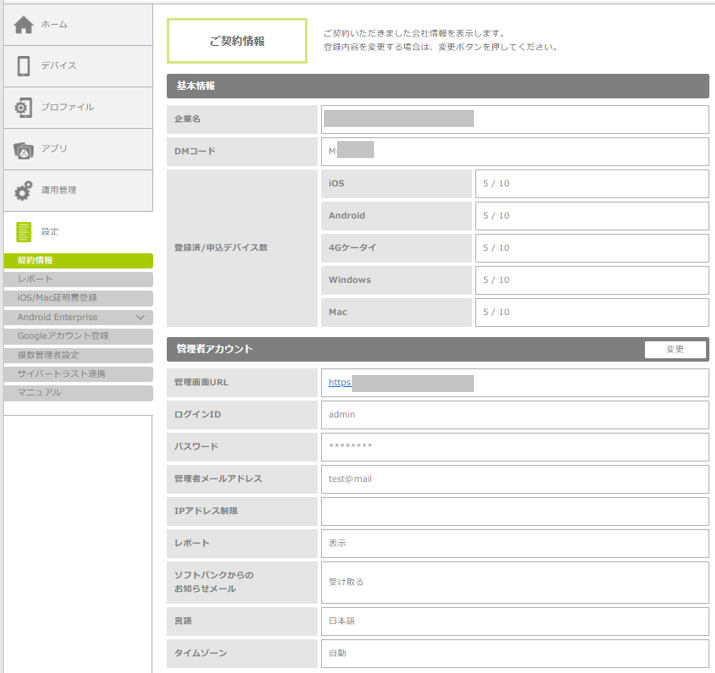Image resolution: width=715 pixels, height=673 pixels.
Task: Click the Device smartphone icon
Action: click(24, 66)
